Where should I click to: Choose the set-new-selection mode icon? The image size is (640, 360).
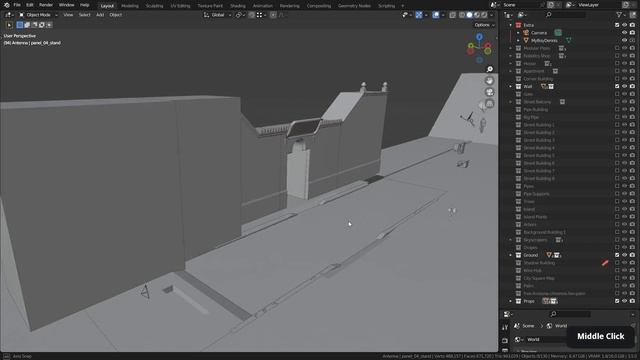click(20, 25)
